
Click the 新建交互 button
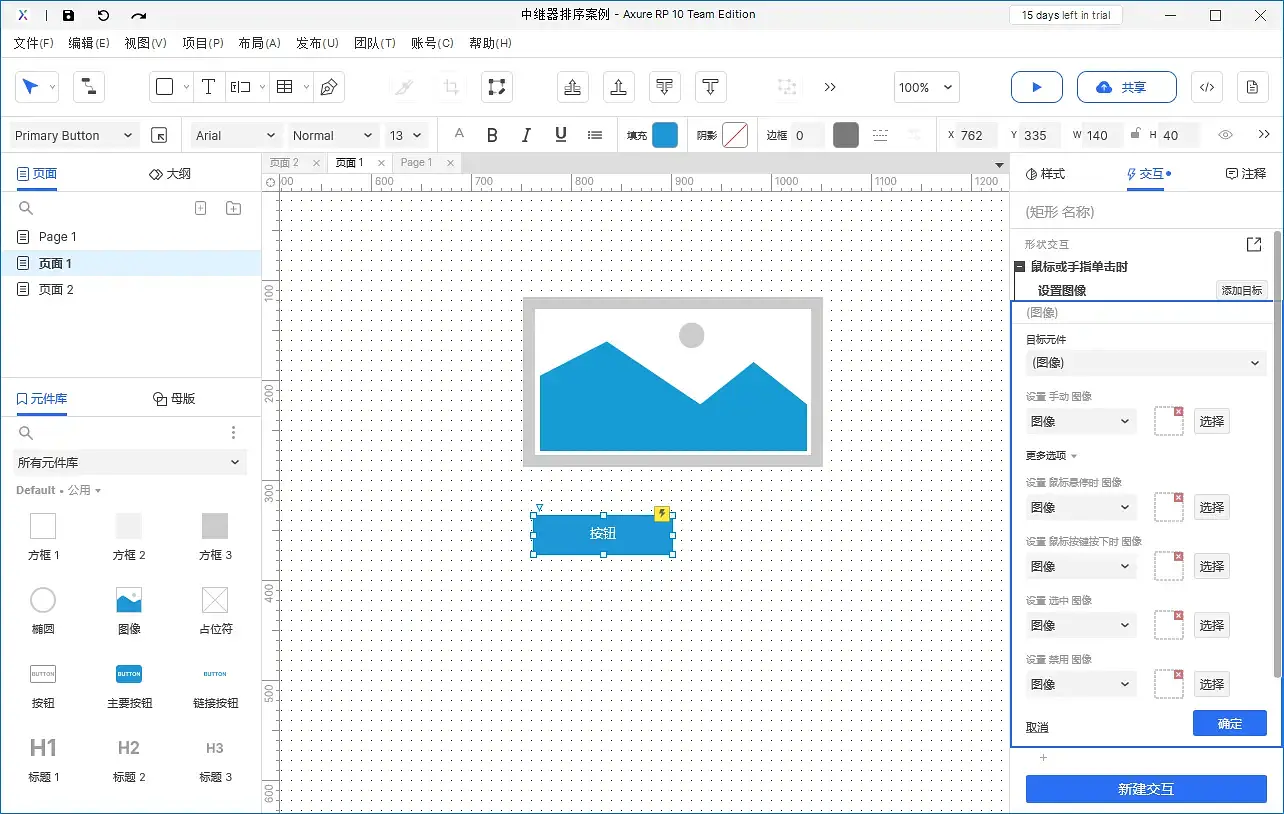pos(1145,789)
